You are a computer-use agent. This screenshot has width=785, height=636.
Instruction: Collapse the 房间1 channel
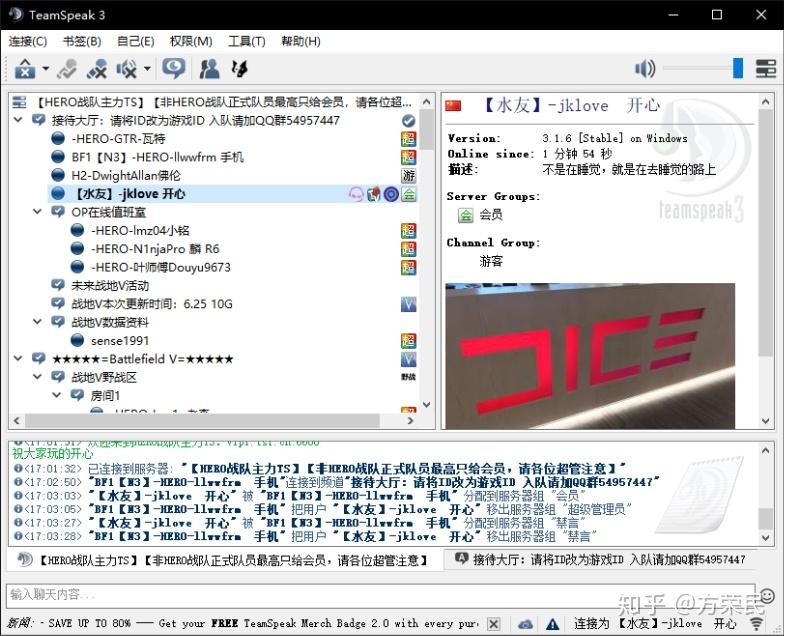coord(57,395)
